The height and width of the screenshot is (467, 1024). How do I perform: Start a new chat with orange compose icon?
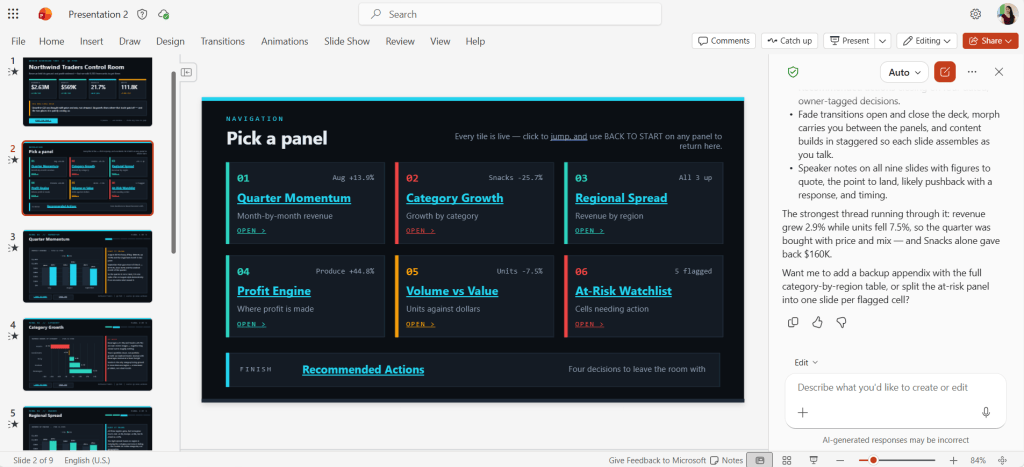click(944, 72)
